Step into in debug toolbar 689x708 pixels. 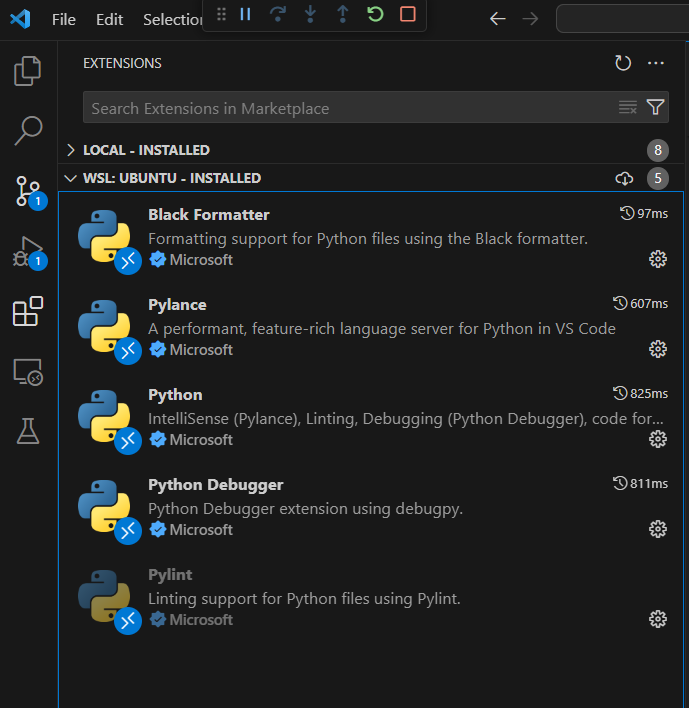[310, 14]
